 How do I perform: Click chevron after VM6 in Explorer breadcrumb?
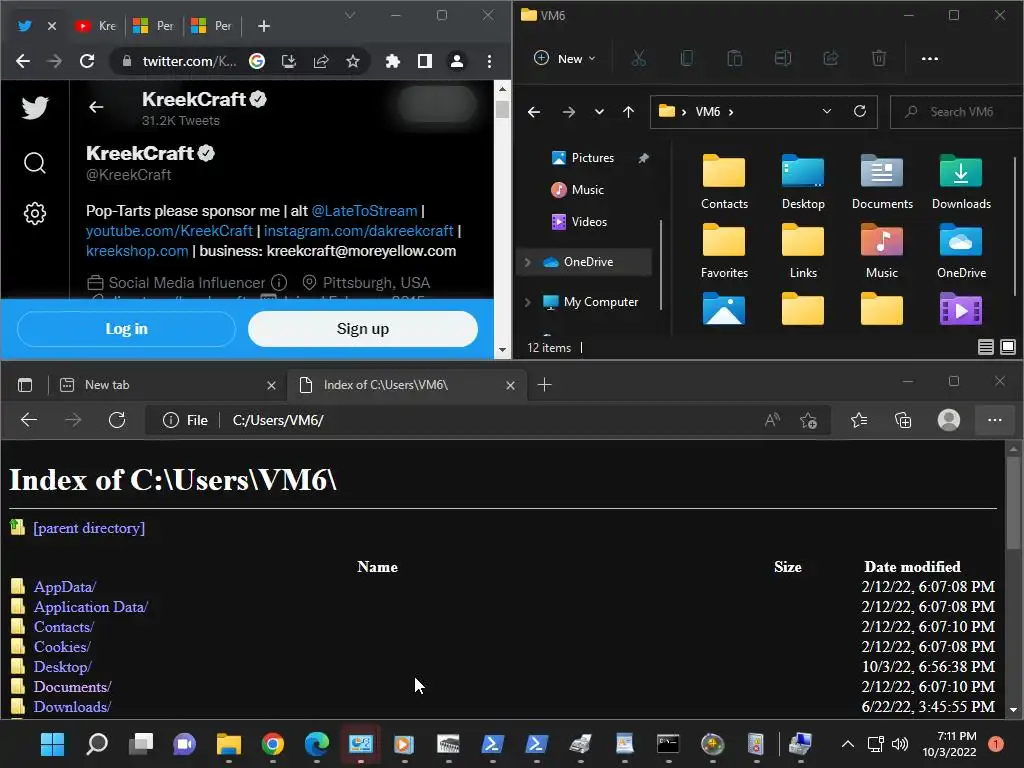pyautogui.click(x=731, y=112)
